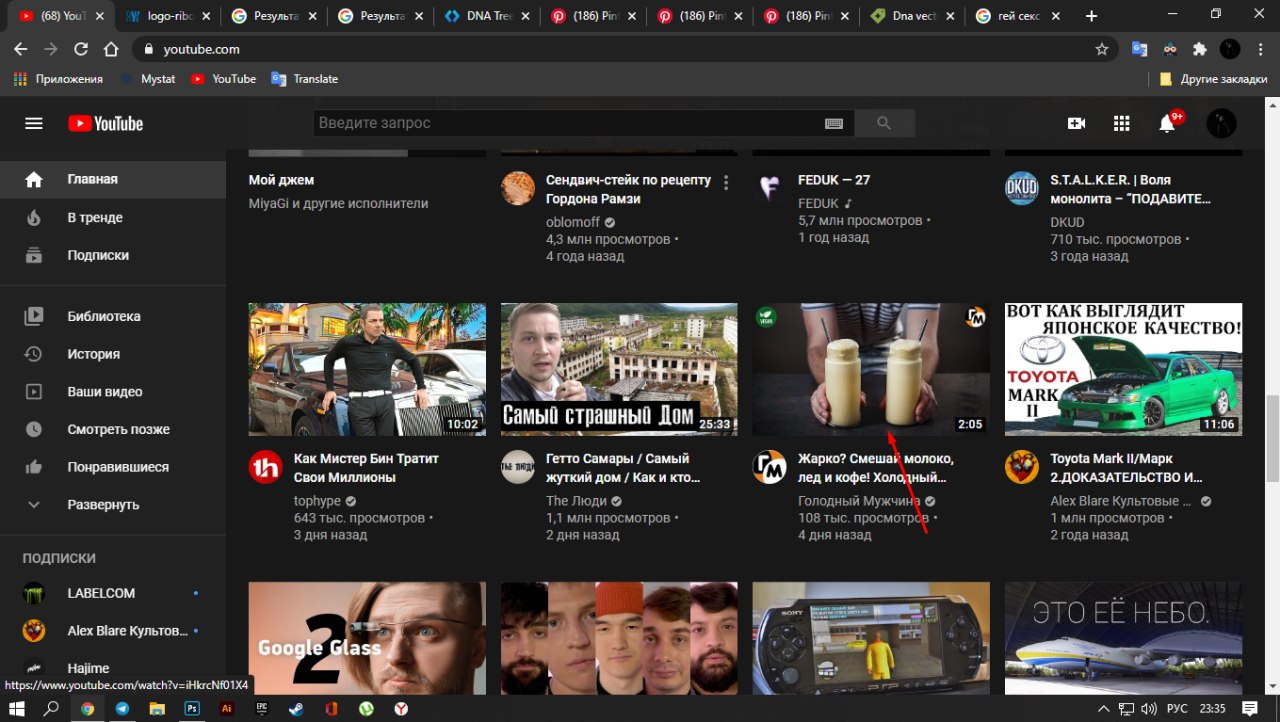The width and height of the screenshot is (1280, 722).
Task: Open oblomoff channel avatar
Action: (x=517, y=188)
